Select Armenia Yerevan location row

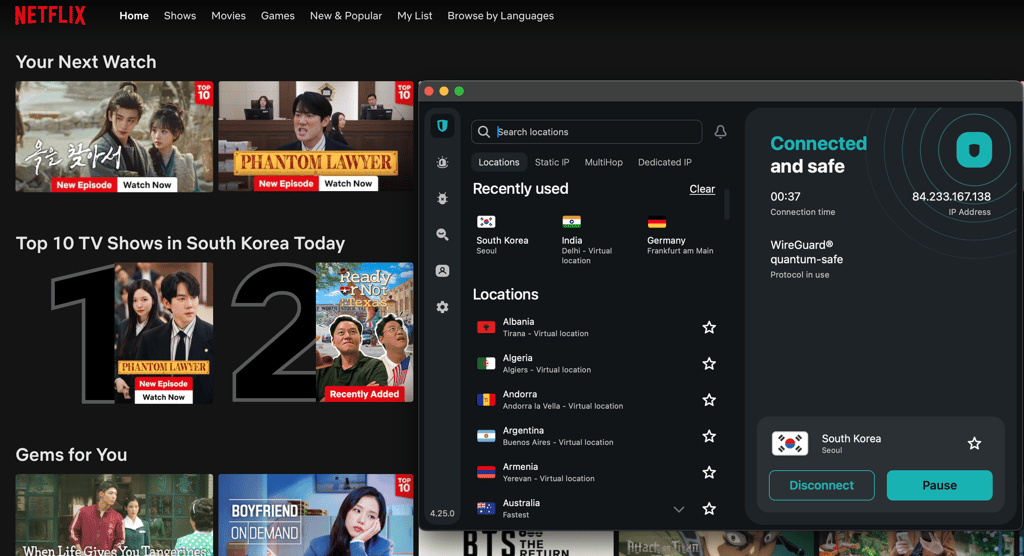point(596,472)
